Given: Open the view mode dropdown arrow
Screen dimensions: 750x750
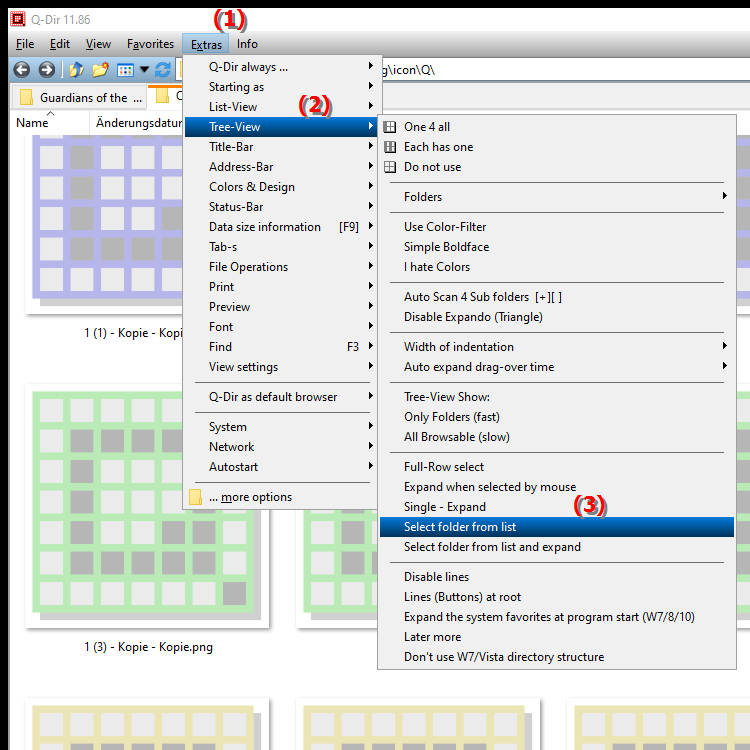Looking at the screenshot, I should point(144,70).
